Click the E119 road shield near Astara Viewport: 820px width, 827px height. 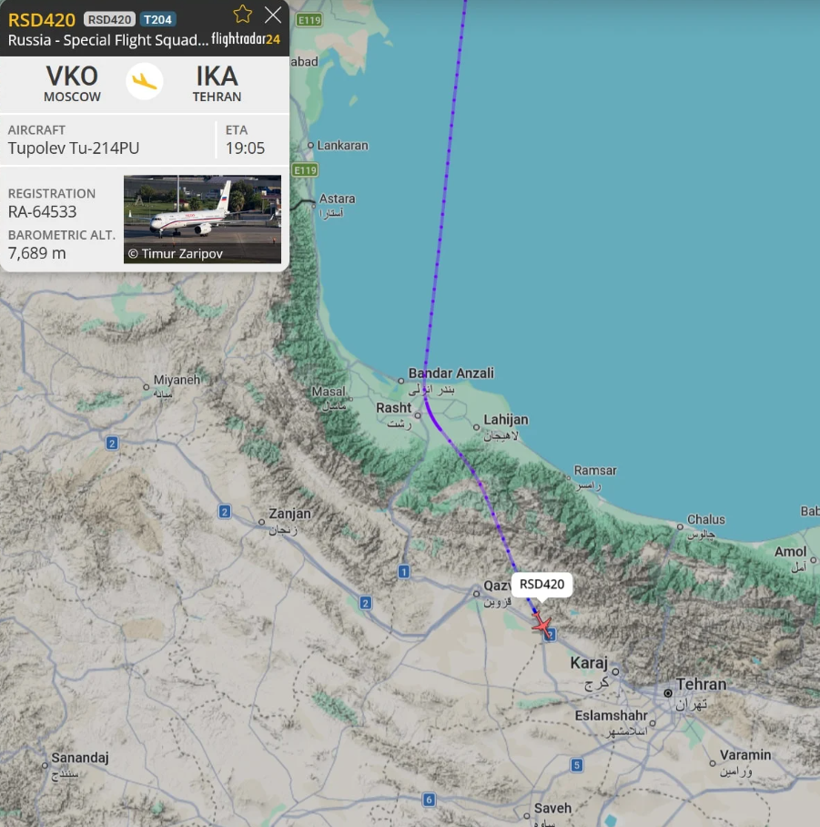coord(305,170)
